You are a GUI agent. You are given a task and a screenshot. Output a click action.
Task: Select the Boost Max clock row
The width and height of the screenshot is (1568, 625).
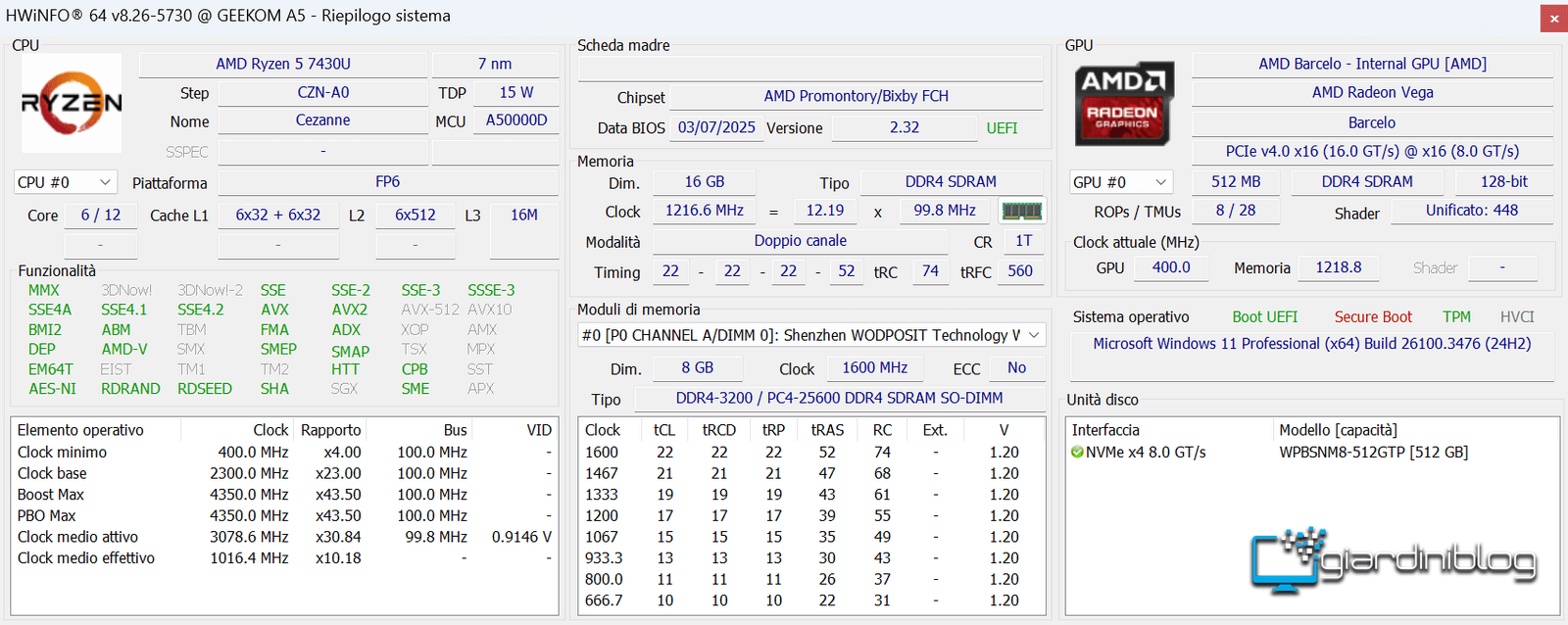284,495
